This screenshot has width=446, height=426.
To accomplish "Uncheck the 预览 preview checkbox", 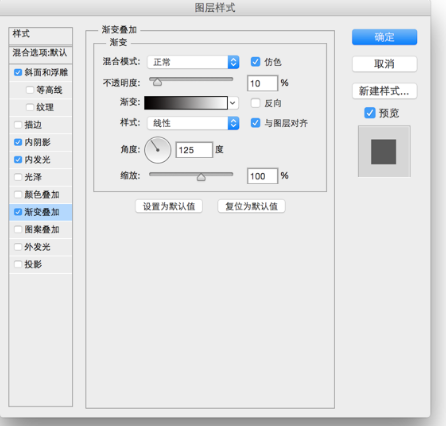I will pyautogui.click(x=370, y=113).
